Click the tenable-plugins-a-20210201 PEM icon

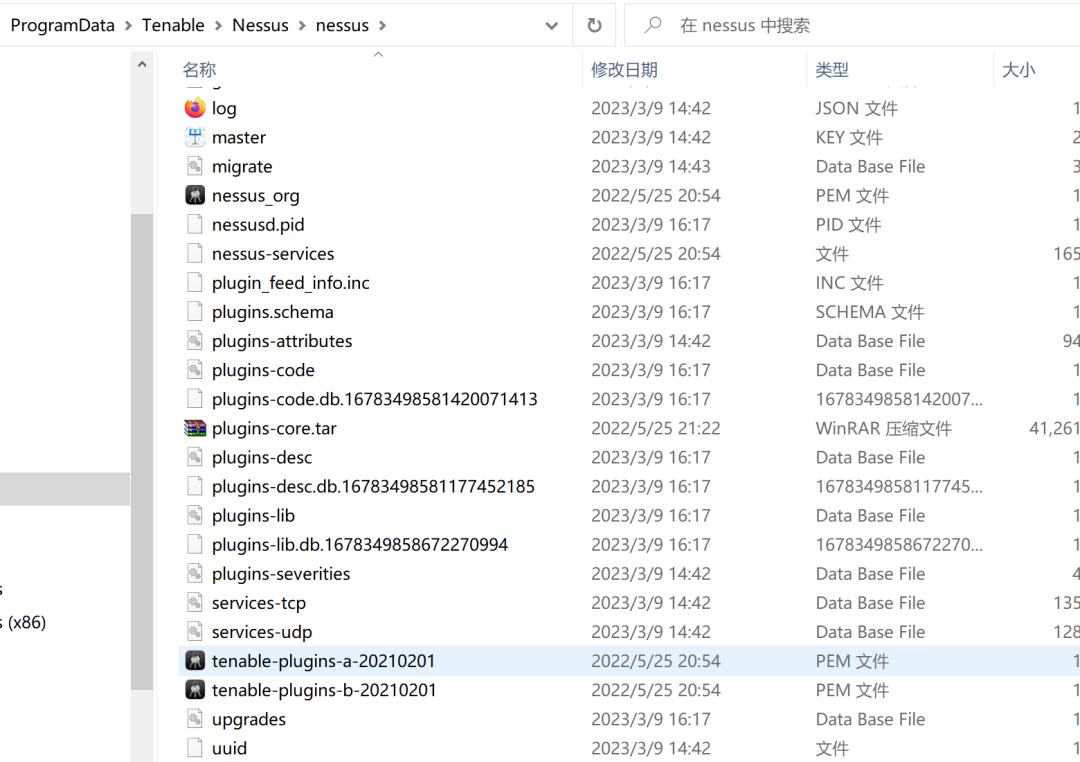pos(195,661)
